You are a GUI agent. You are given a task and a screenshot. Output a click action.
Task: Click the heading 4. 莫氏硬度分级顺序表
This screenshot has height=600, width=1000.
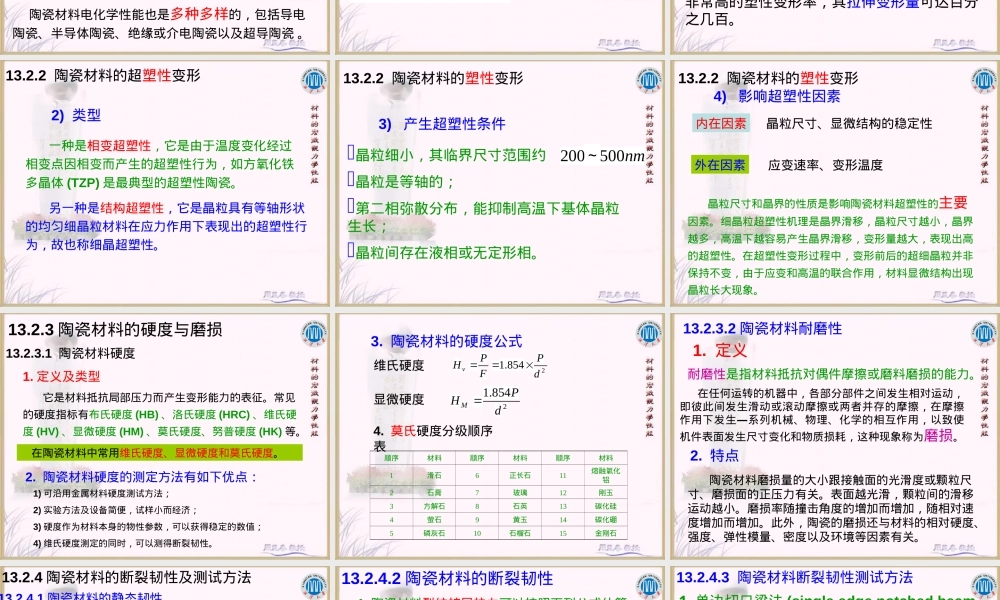tap(432, 438)
